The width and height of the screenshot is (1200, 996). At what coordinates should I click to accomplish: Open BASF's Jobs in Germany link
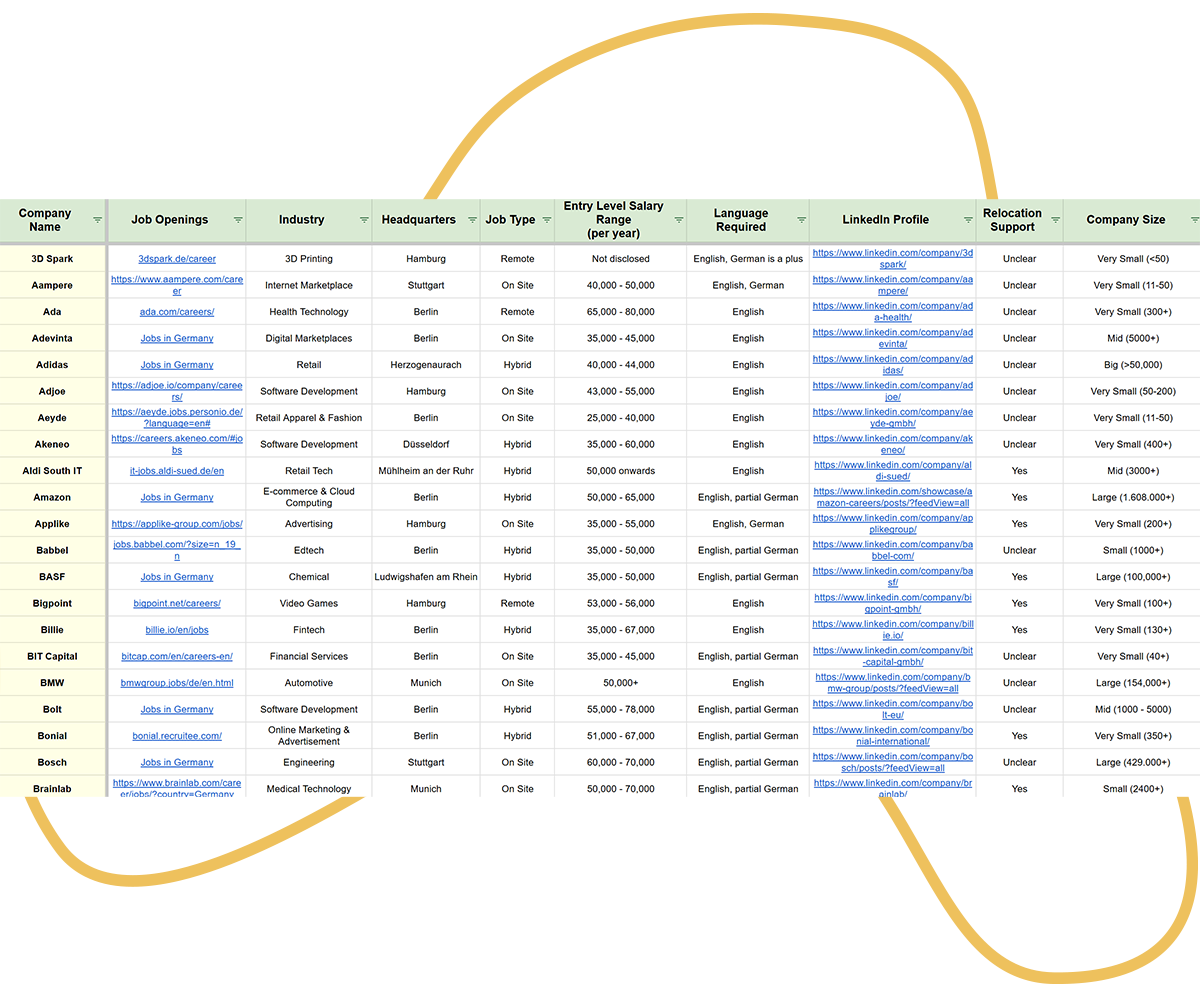177,577
